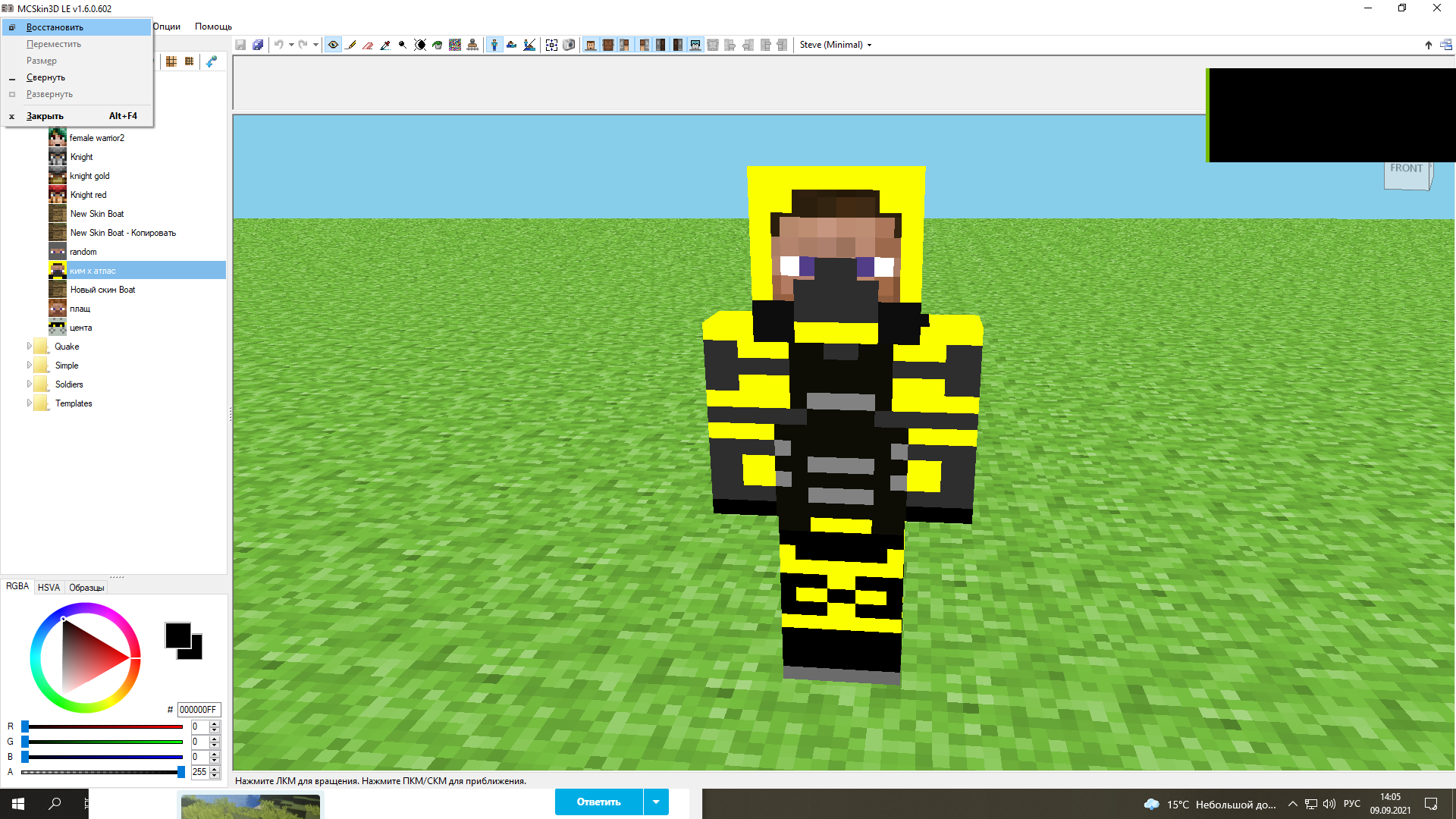
Task: Show hidden tray icons chevron
Action: (x=1293, y=804)
